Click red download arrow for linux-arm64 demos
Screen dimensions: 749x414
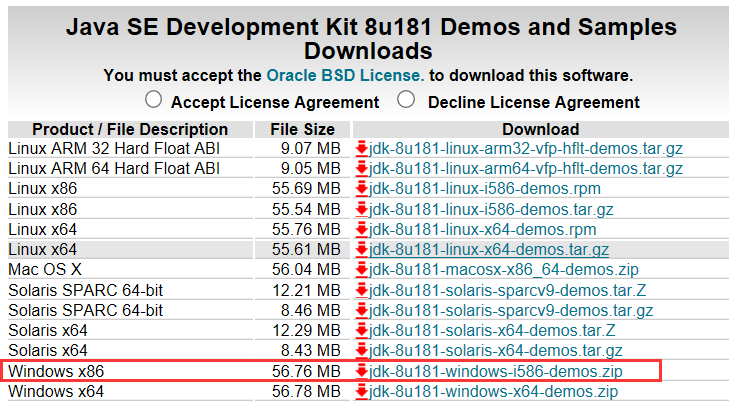pos(362,168)
